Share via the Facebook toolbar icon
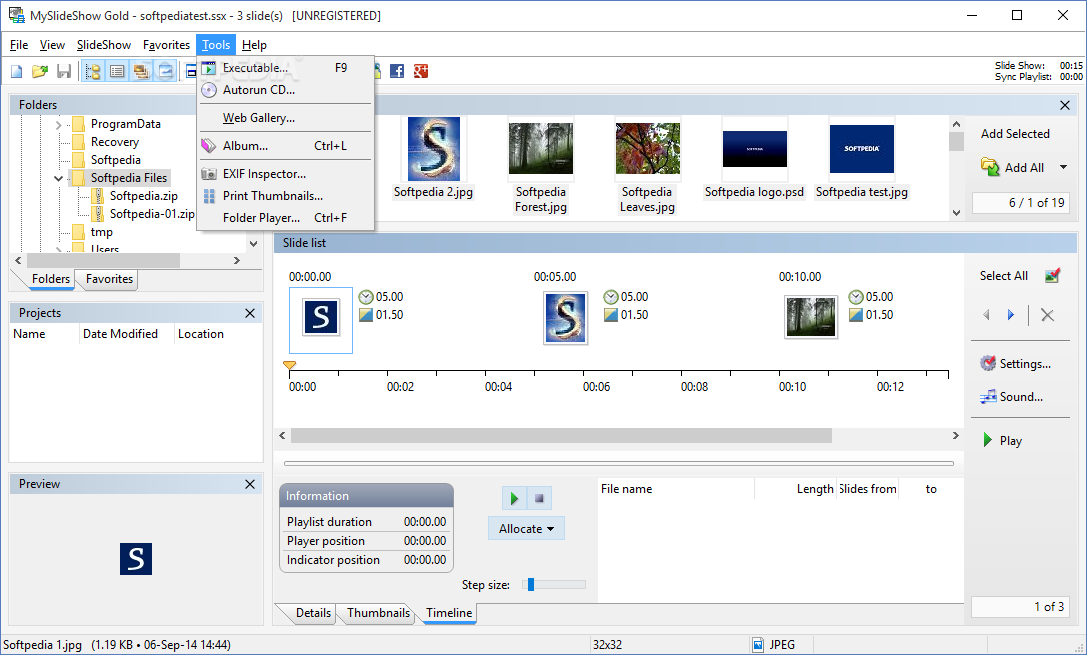The image size is (1087, 655). coord(397,71)
